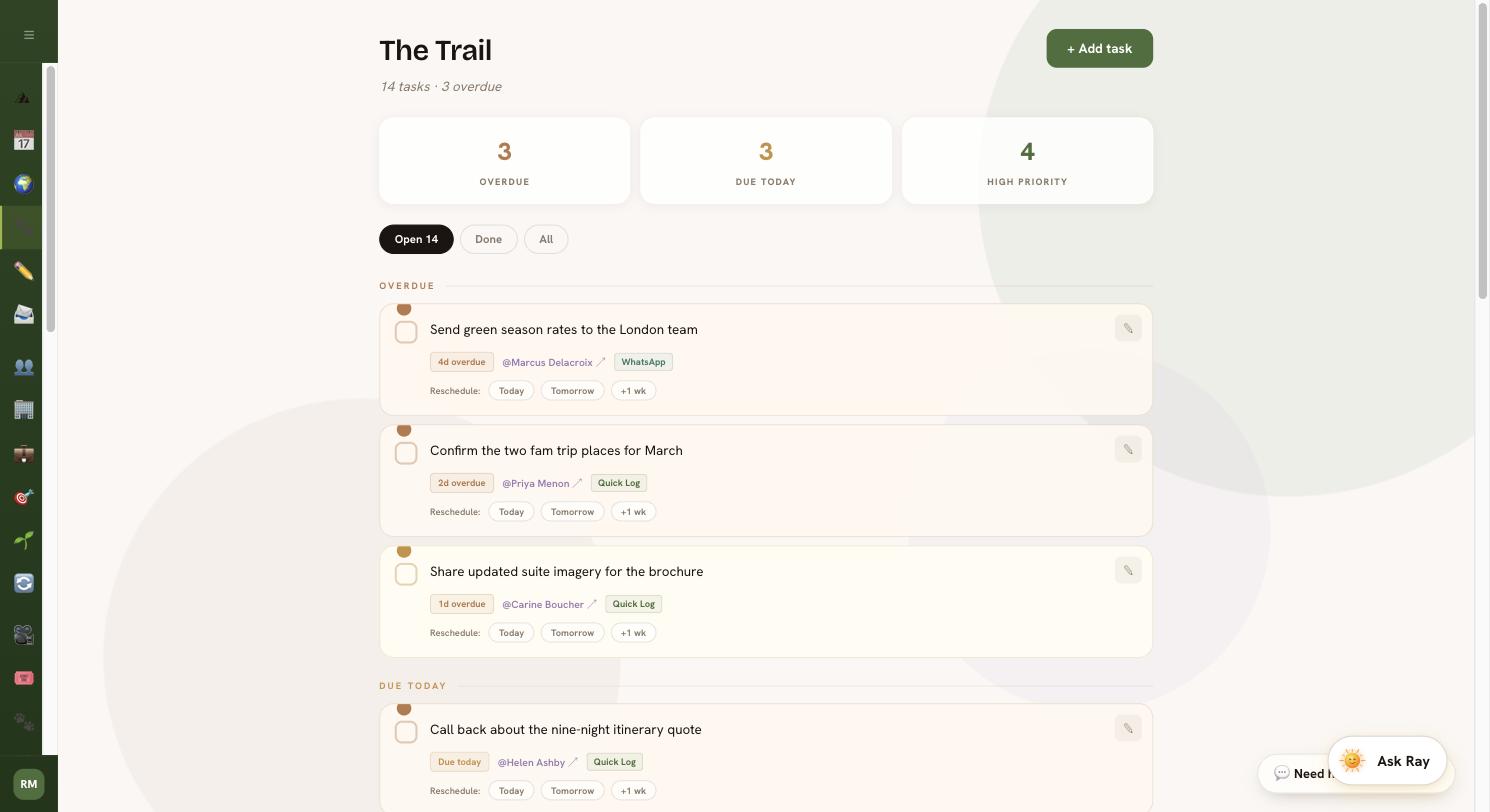1490x812 pixels.
Task: Reschedule fam trip task to Tomorrow
Action: tap(572, 512)
